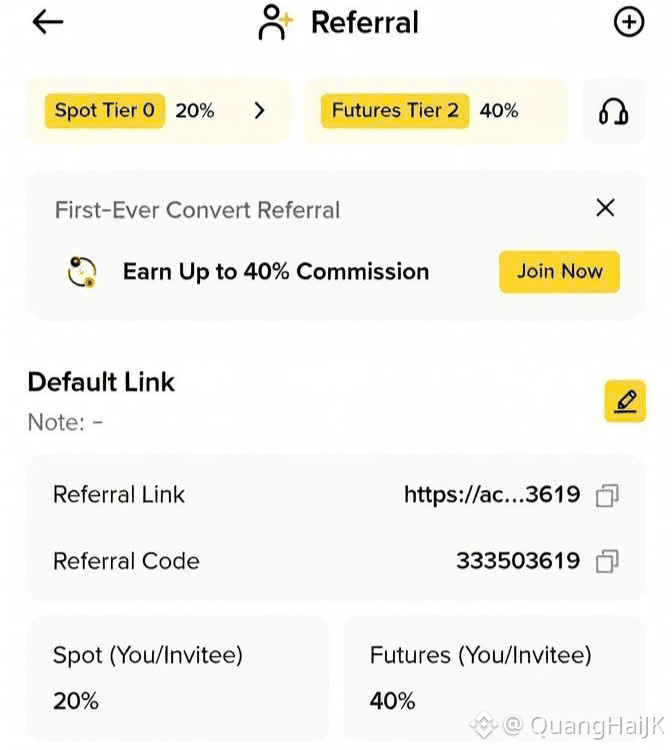672x750 pixels.
Task: Tap the convert referral coin icon
Action: 82,272
